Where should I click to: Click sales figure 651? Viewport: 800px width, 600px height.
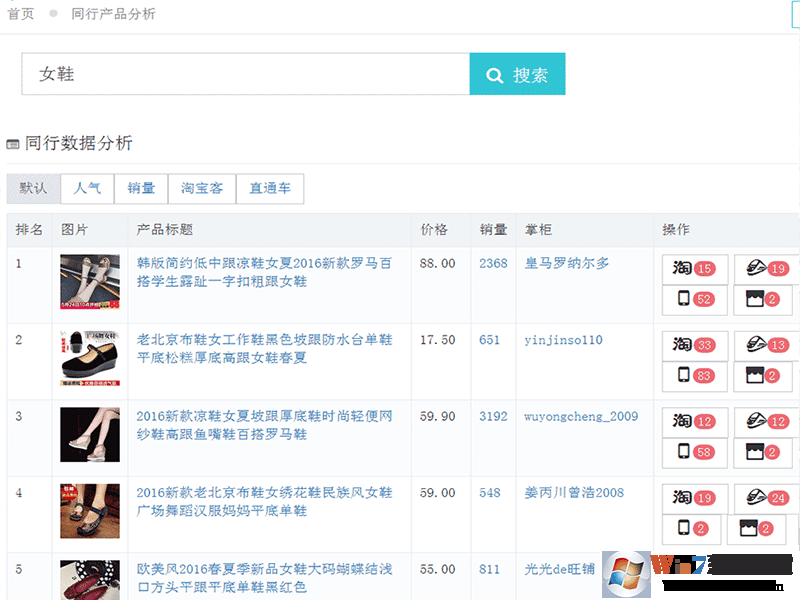click(x=489, y=340)
